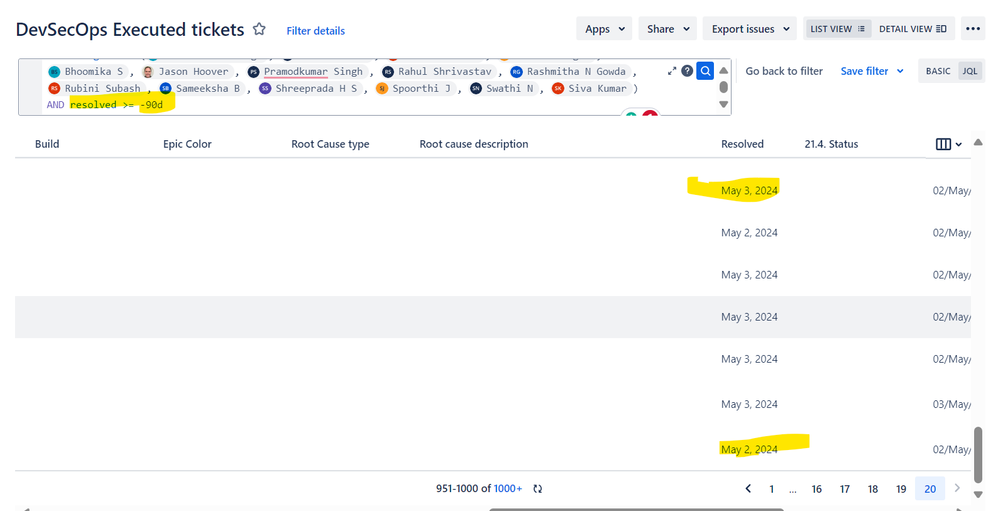Sort by the Build column header

(x=47, y=144)
